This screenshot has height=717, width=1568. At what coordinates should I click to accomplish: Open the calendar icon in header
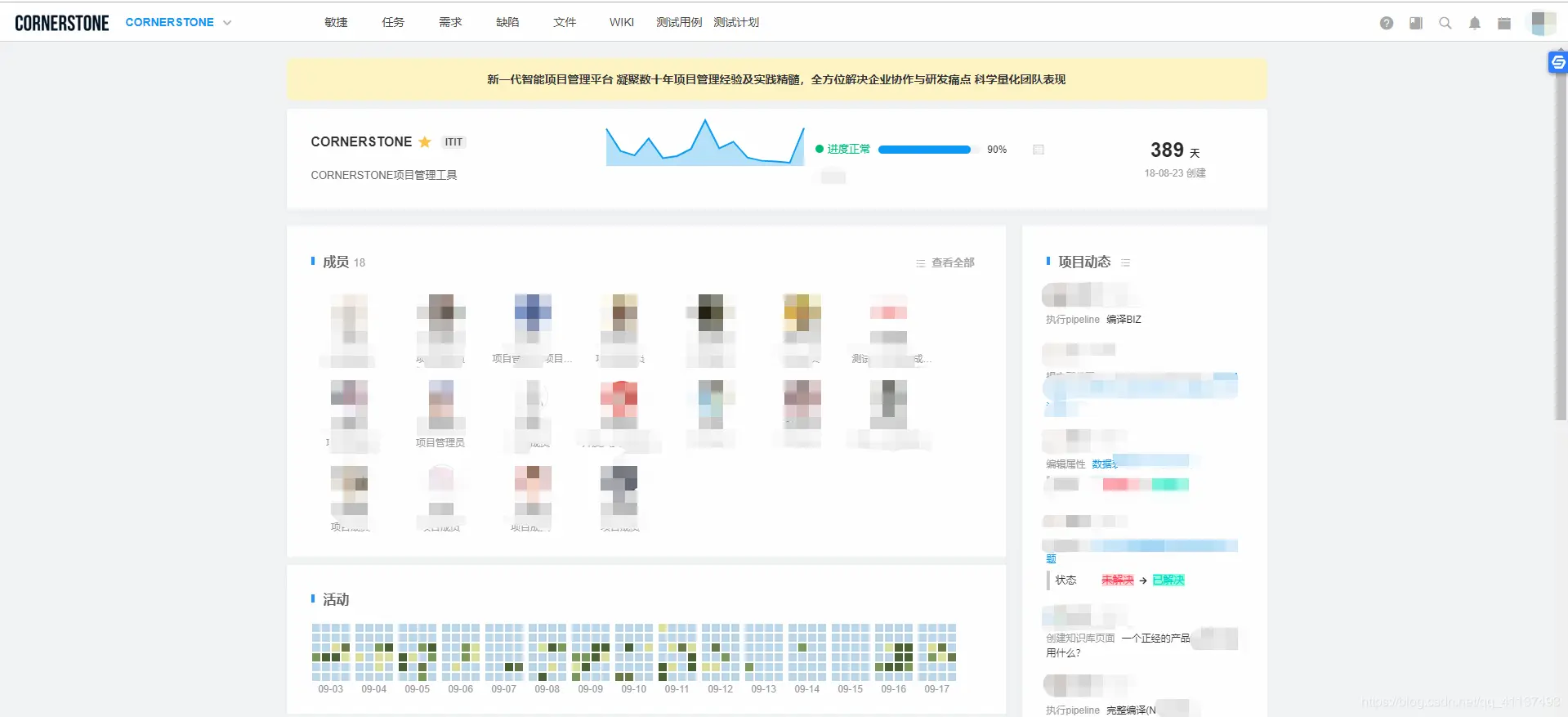tap(1504, 23)
